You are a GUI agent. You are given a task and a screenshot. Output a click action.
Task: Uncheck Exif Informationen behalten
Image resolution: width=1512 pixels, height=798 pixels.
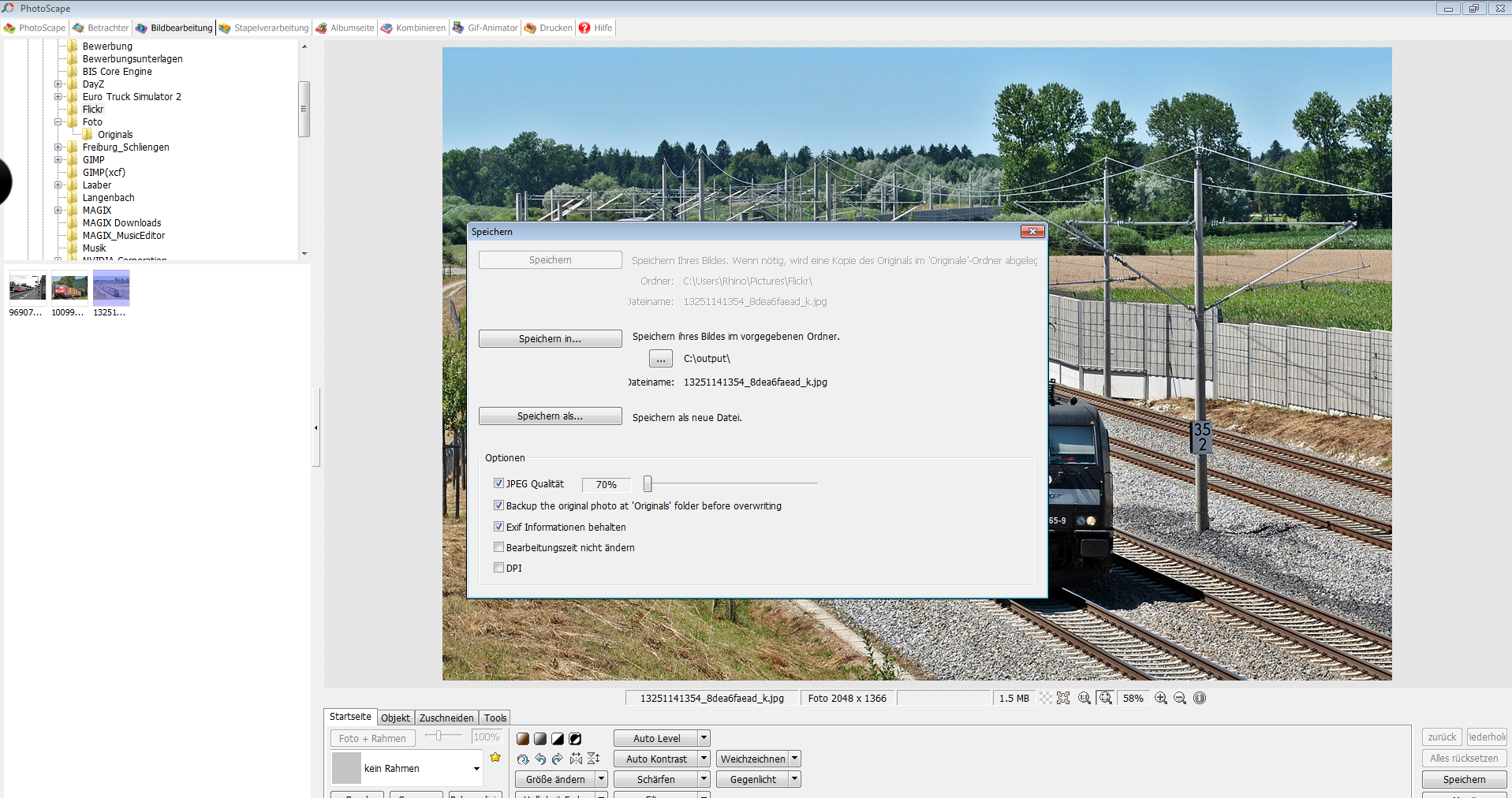point(498,527)
